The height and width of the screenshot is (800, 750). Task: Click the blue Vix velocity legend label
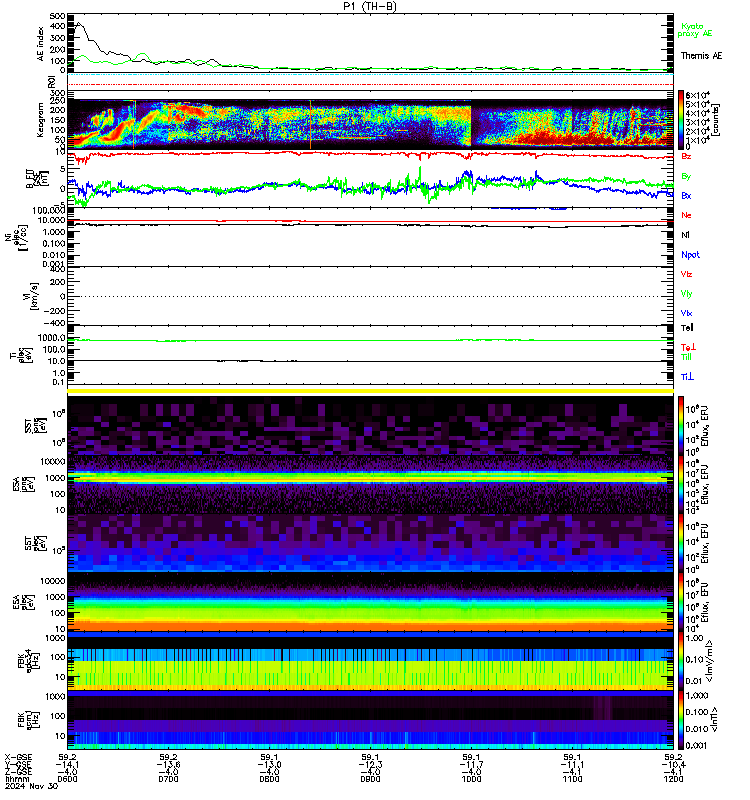(x=686, y=313)
